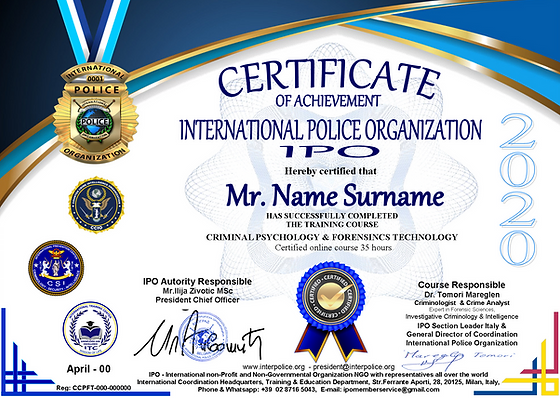Click the president's handwritten signature

(x=199, y=336)
